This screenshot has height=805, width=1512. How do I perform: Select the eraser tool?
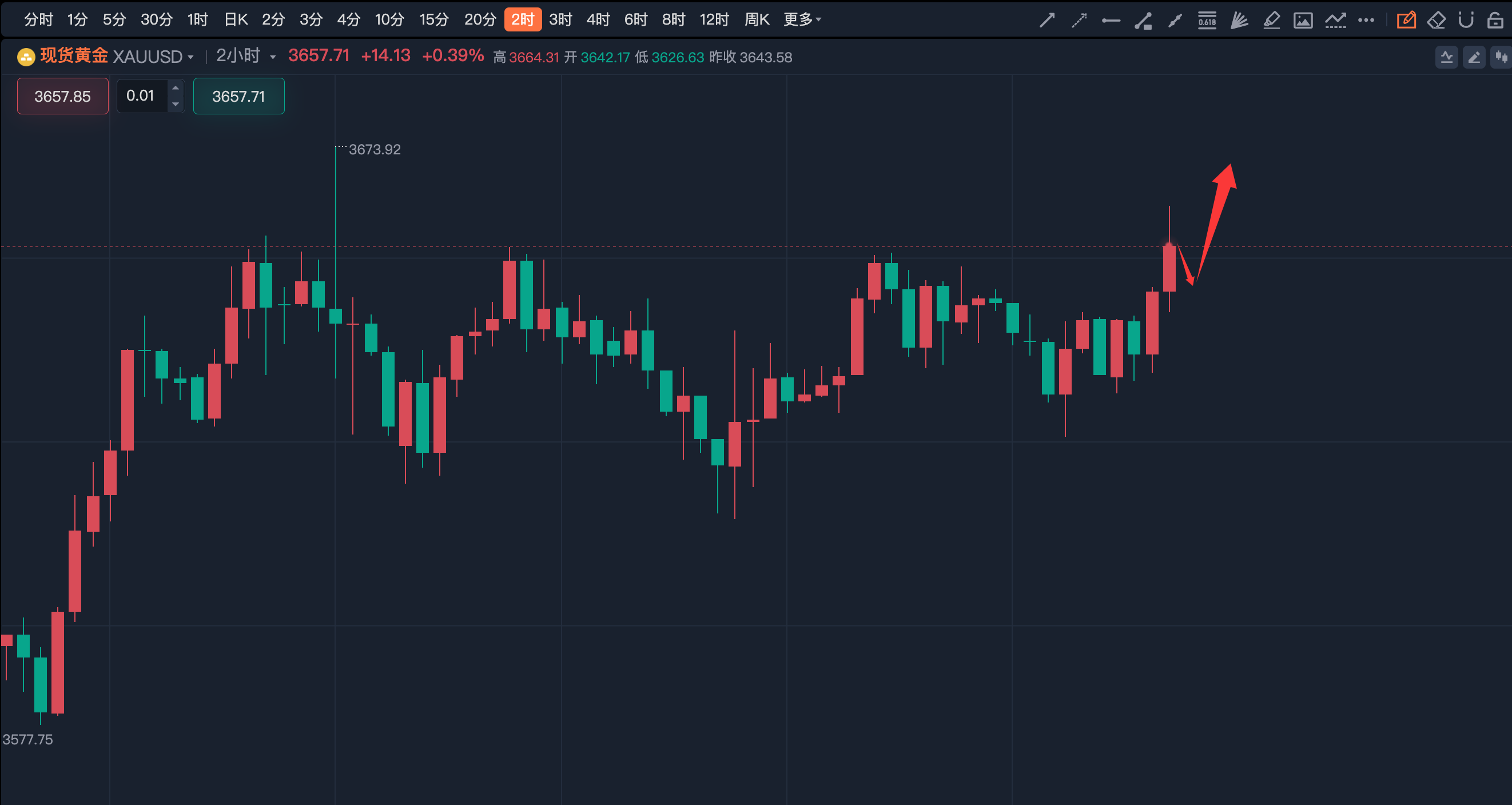click(x=1436, y=21)
